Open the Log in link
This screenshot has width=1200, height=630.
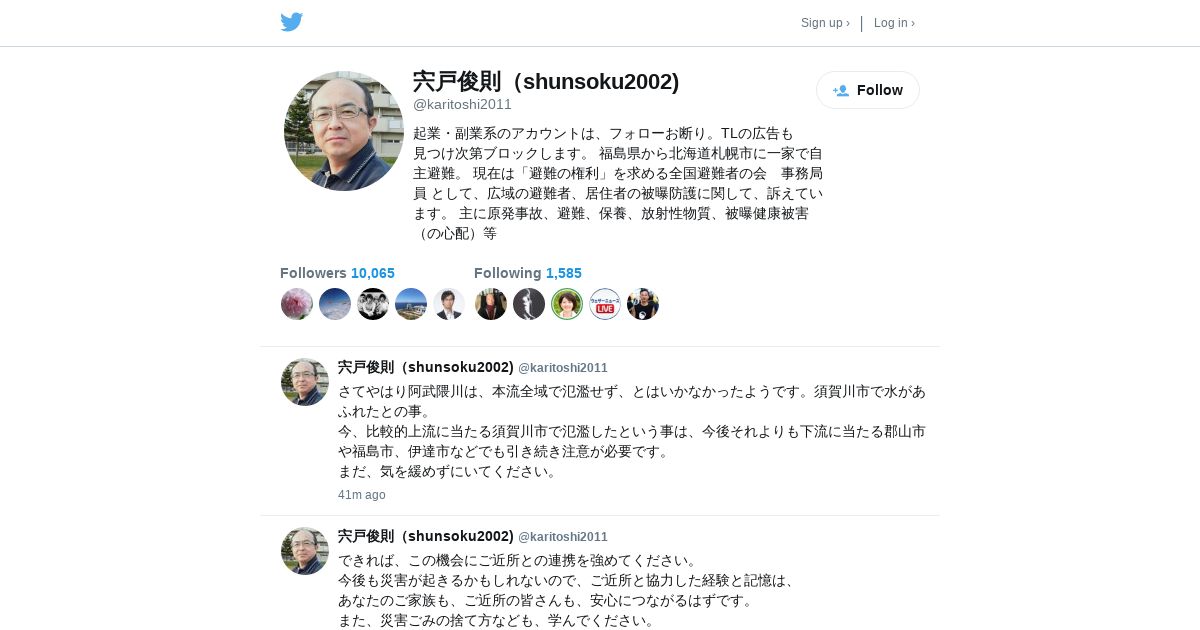pos(894,23)
